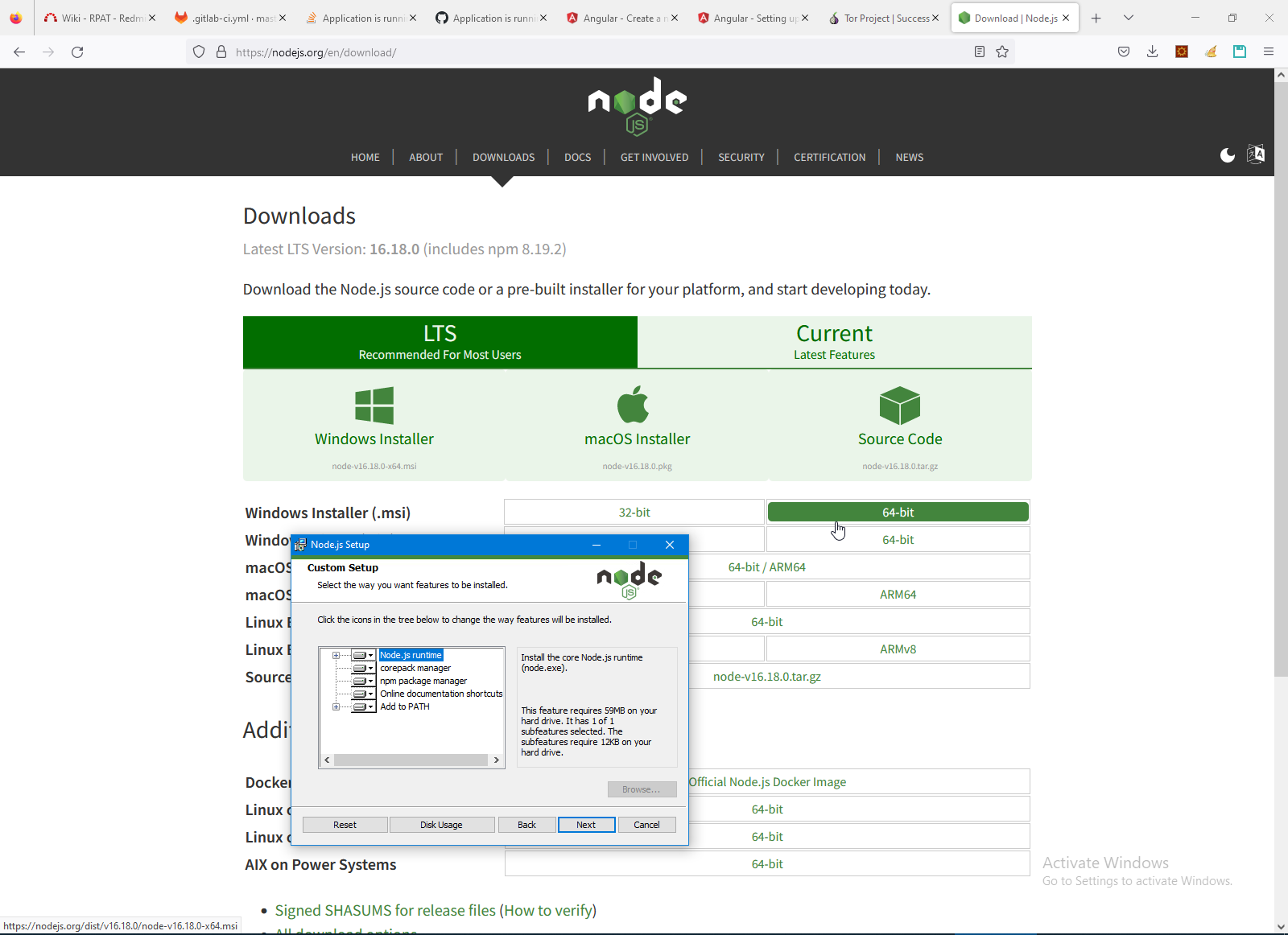Open the language translation icon on nodejs.org
This screenshot has width=1288, height=935.
tap(1255, 154)
